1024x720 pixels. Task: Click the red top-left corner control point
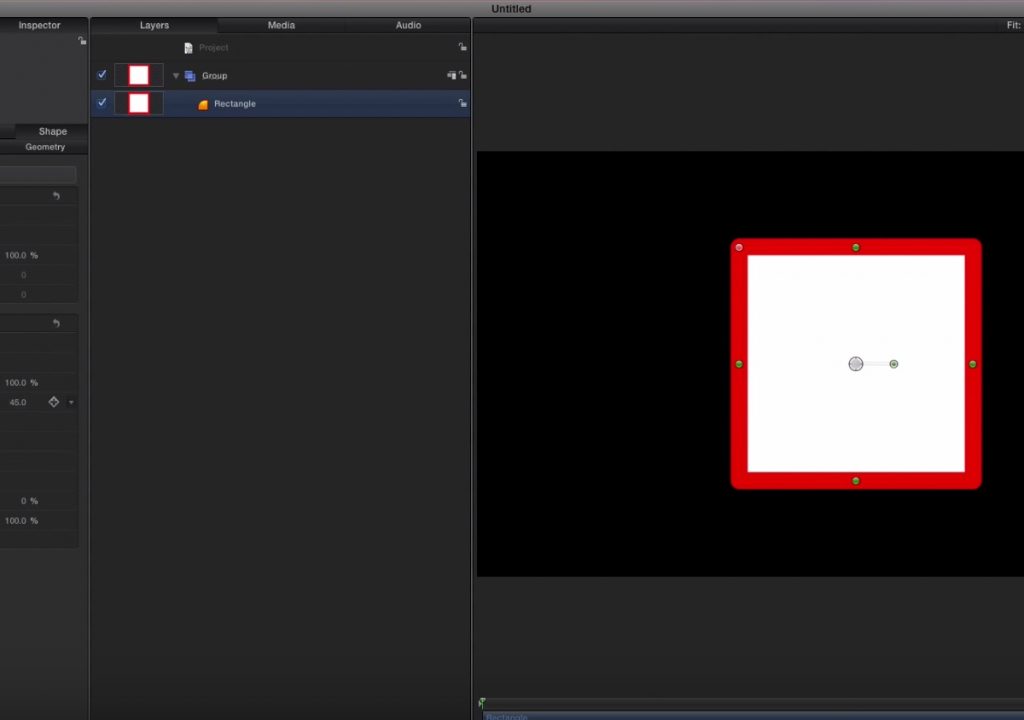point(739,247)
